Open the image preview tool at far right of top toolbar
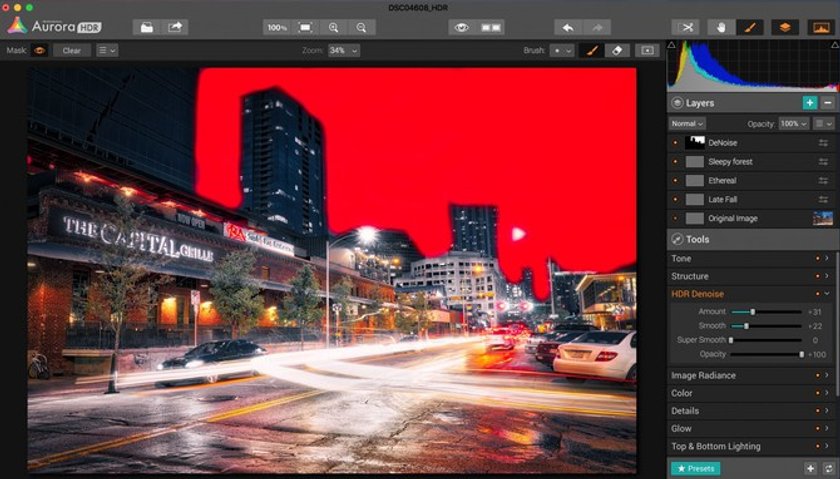The image size is (840, 479). (821, 27)
